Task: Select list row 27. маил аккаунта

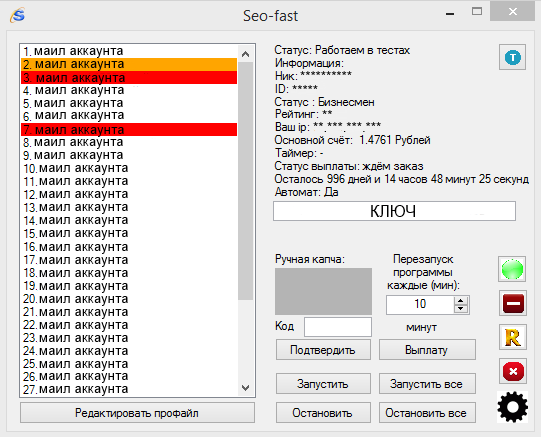Action: pyautogui.click(x=129, y=389)
